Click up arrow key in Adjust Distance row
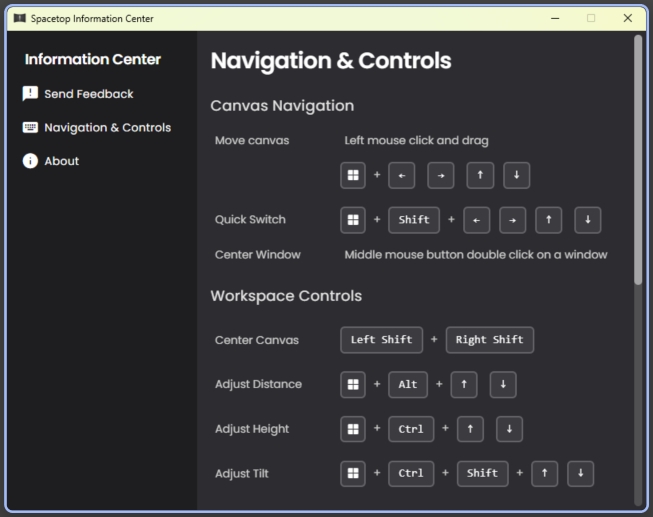The width and height of the screenshot is (653, 517). pyautogui.click(x=464, y=385)
